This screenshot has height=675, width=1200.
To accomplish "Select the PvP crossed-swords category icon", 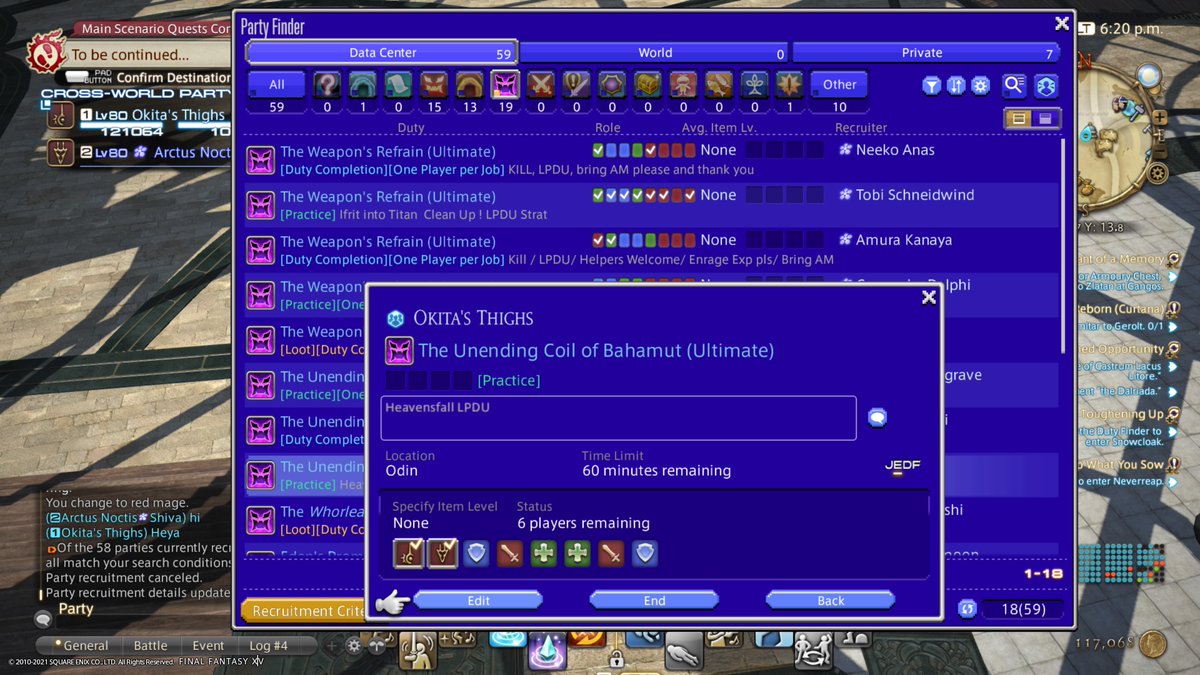I will tap(541, 85).
